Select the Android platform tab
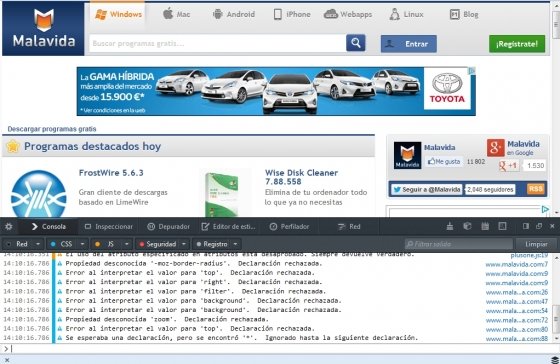The image size is (560, 364). (x=234, y=14)
